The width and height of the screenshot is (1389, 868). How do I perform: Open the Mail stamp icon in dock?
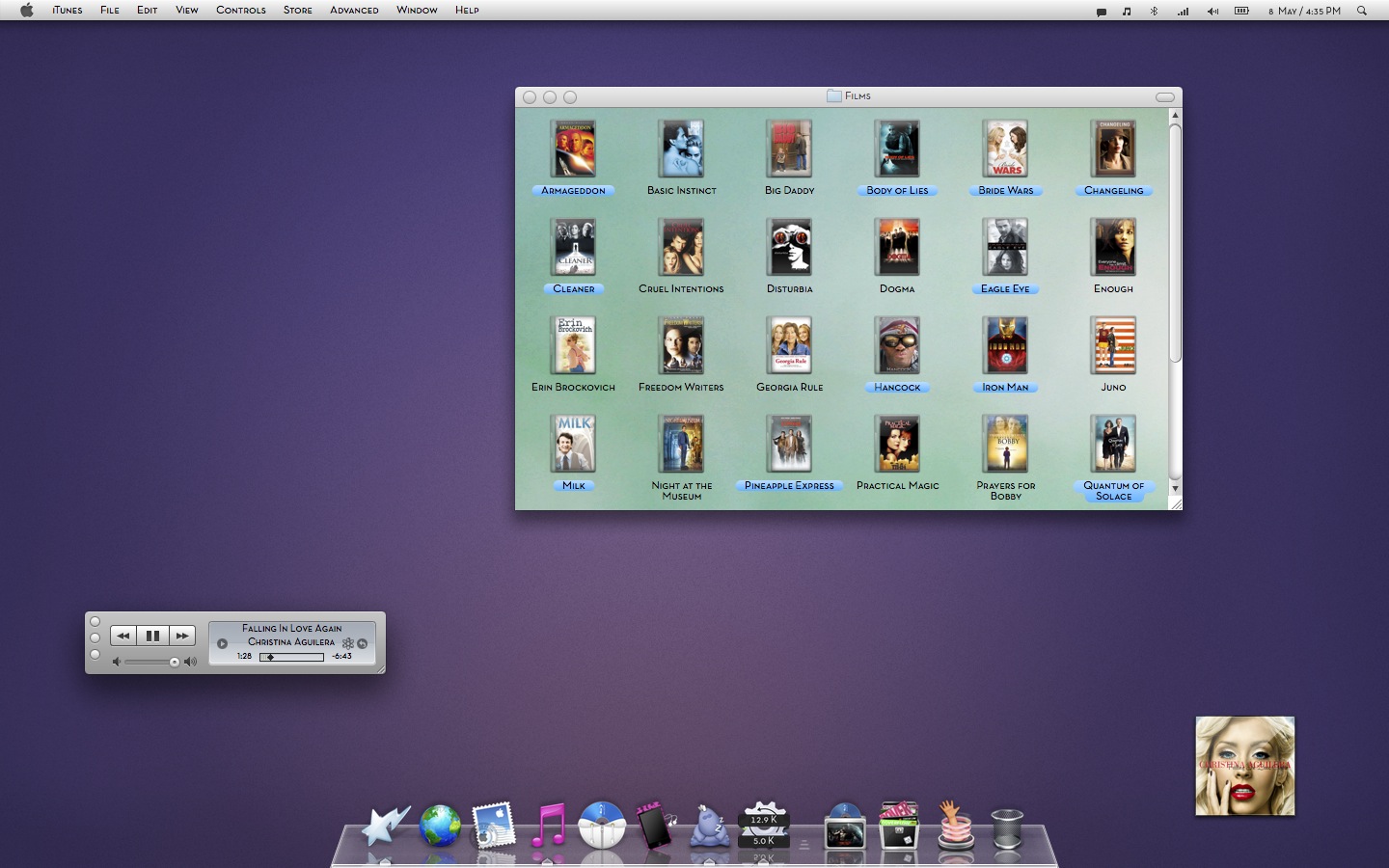click(493, 827)
